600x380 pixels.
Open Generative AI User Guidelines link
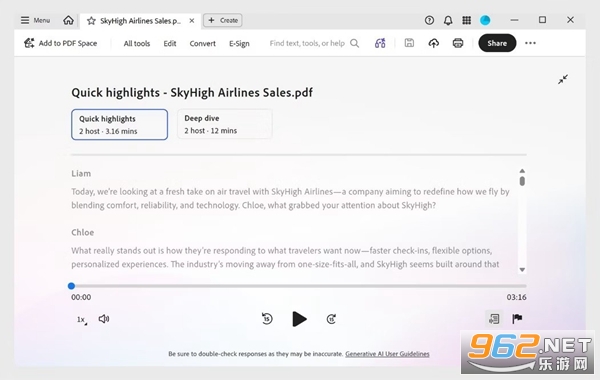tap(387, 354)
